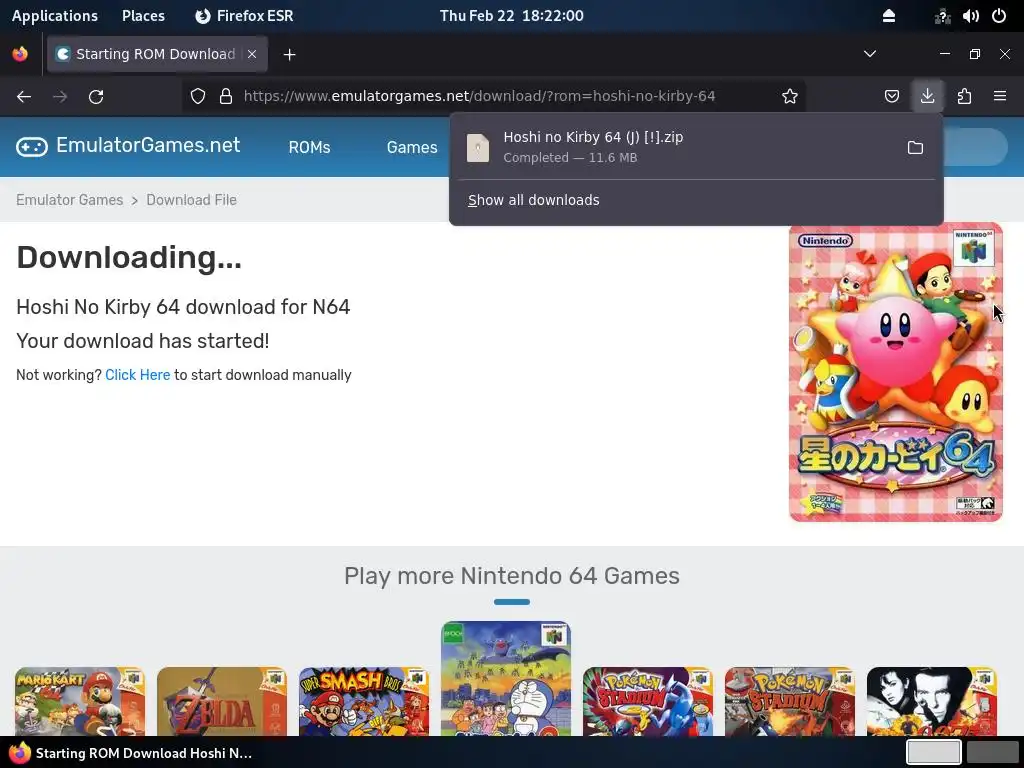Open the tracking protection shield icon
The image size is (1024, 768).
click(198, 97)
